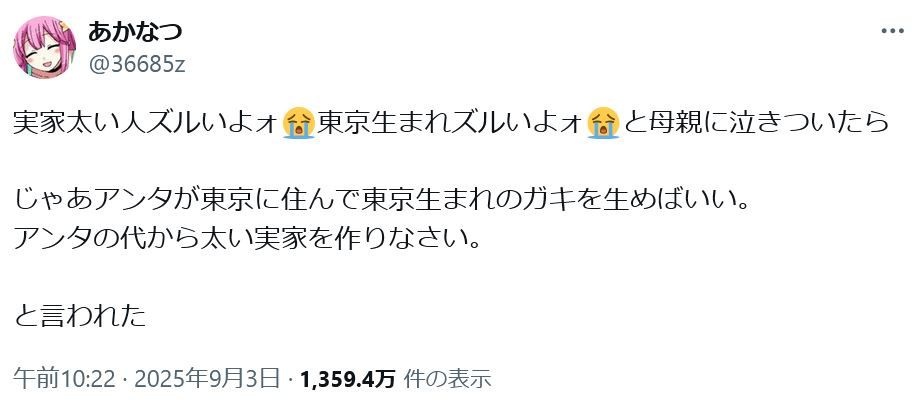Click the second crying face emoji
Viewport: 913px width, 407px height.
pyautogui.click(x=604, y=123)
